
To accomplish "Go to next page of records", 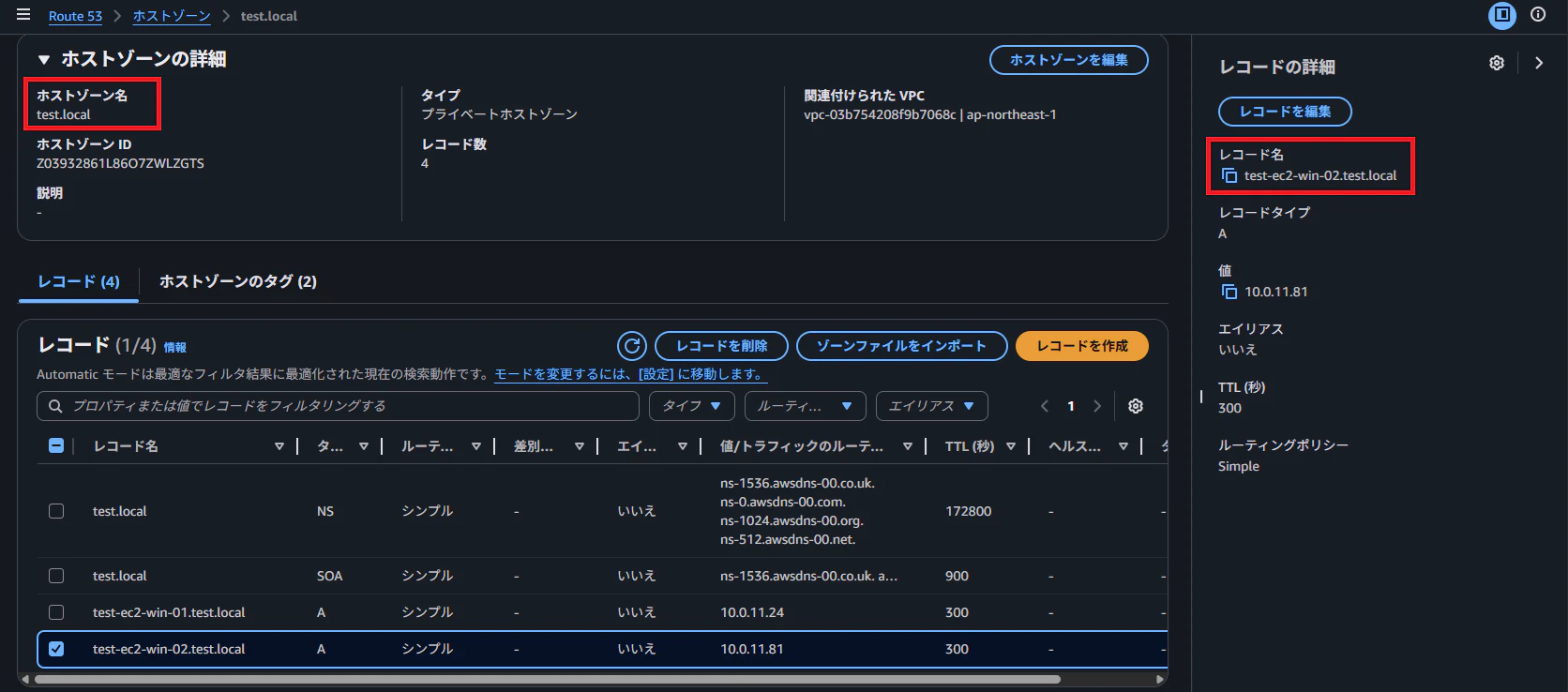I will tap(1097, 406).
